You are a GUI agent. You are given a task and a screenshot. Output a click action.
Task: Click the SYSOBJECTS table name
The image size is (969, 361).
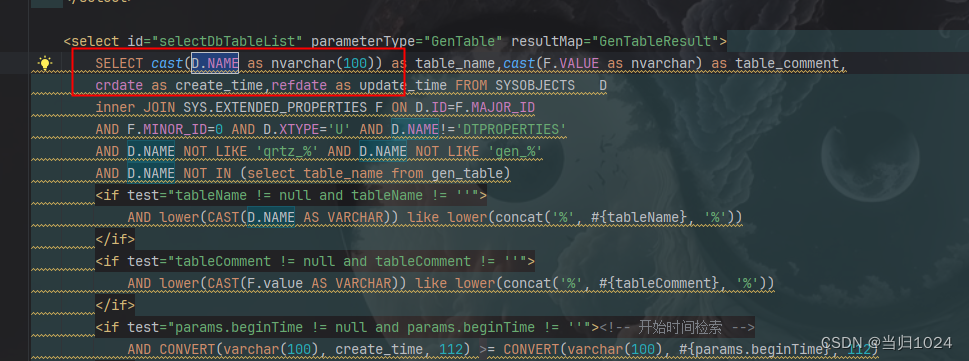[x=535, y=85]
